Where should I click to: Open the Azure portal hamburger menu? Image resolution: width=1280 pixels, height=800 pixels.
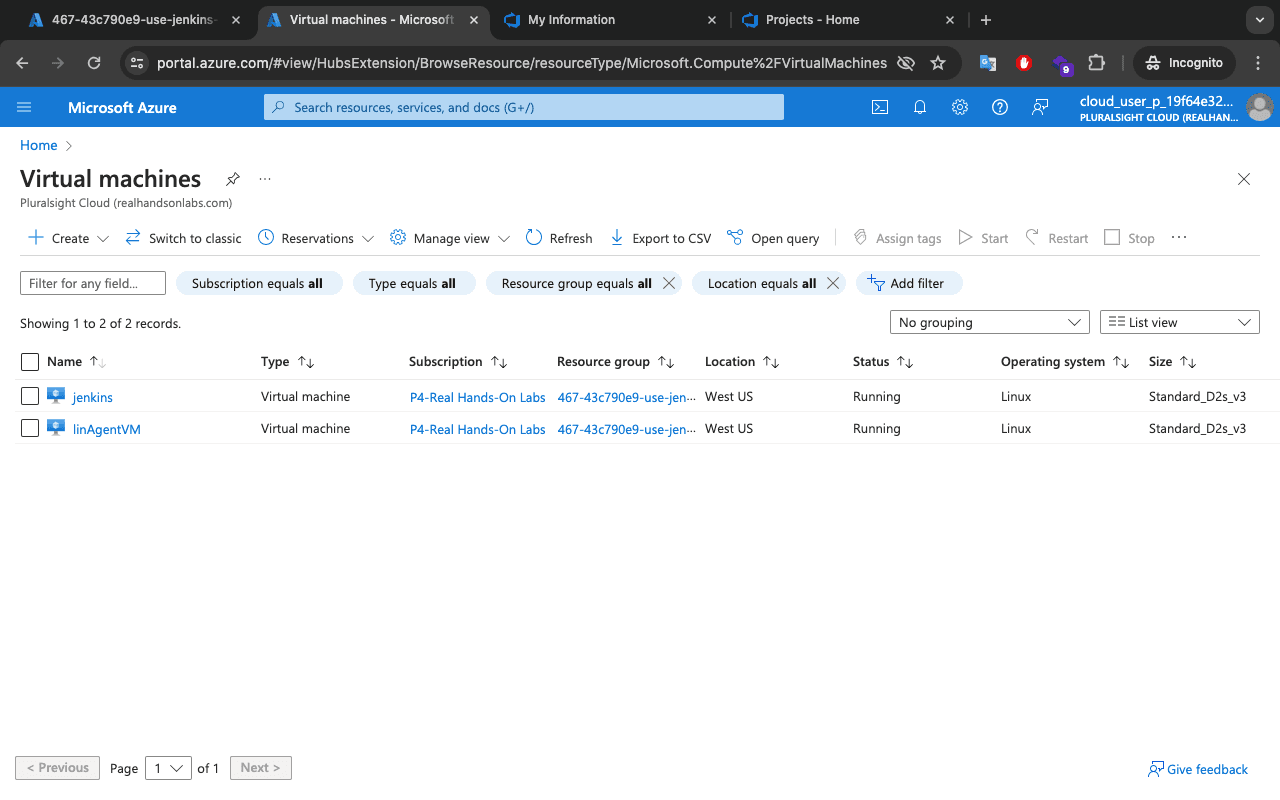pyautogui.click(x=25, y=107)
